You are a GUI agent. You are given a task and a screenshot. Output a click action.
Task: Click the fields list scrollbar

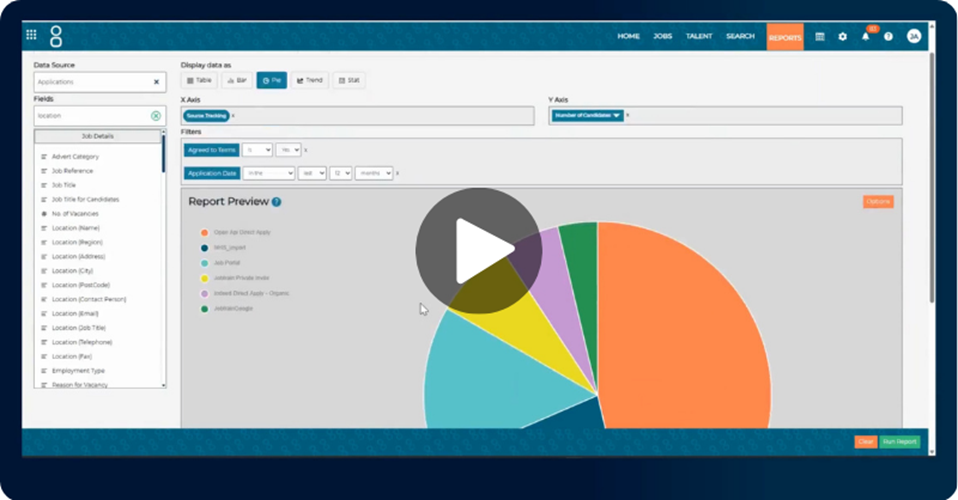tap(163, 154)
